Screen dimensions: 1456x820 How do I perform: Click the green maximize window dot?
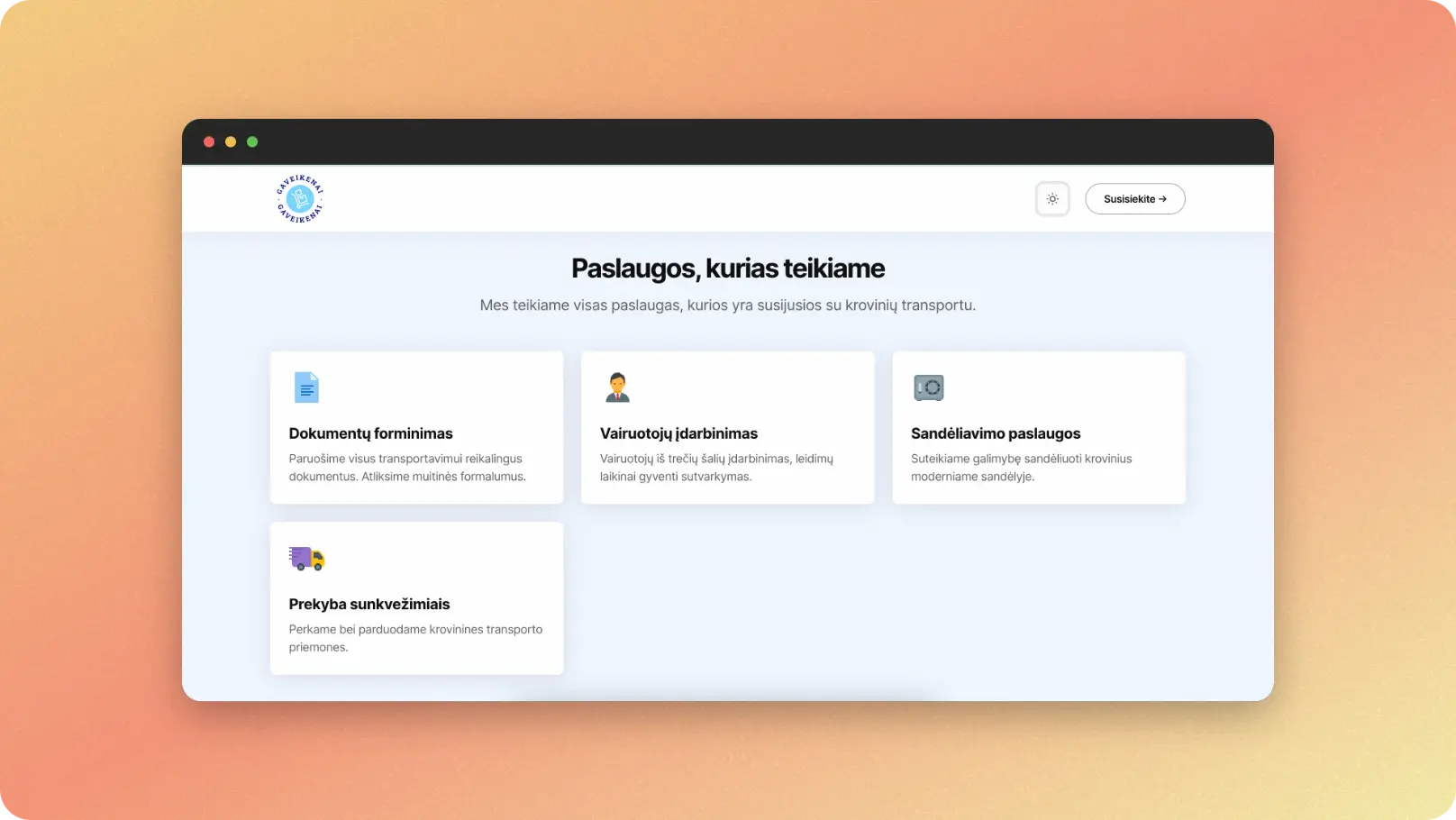coord(252,142)
